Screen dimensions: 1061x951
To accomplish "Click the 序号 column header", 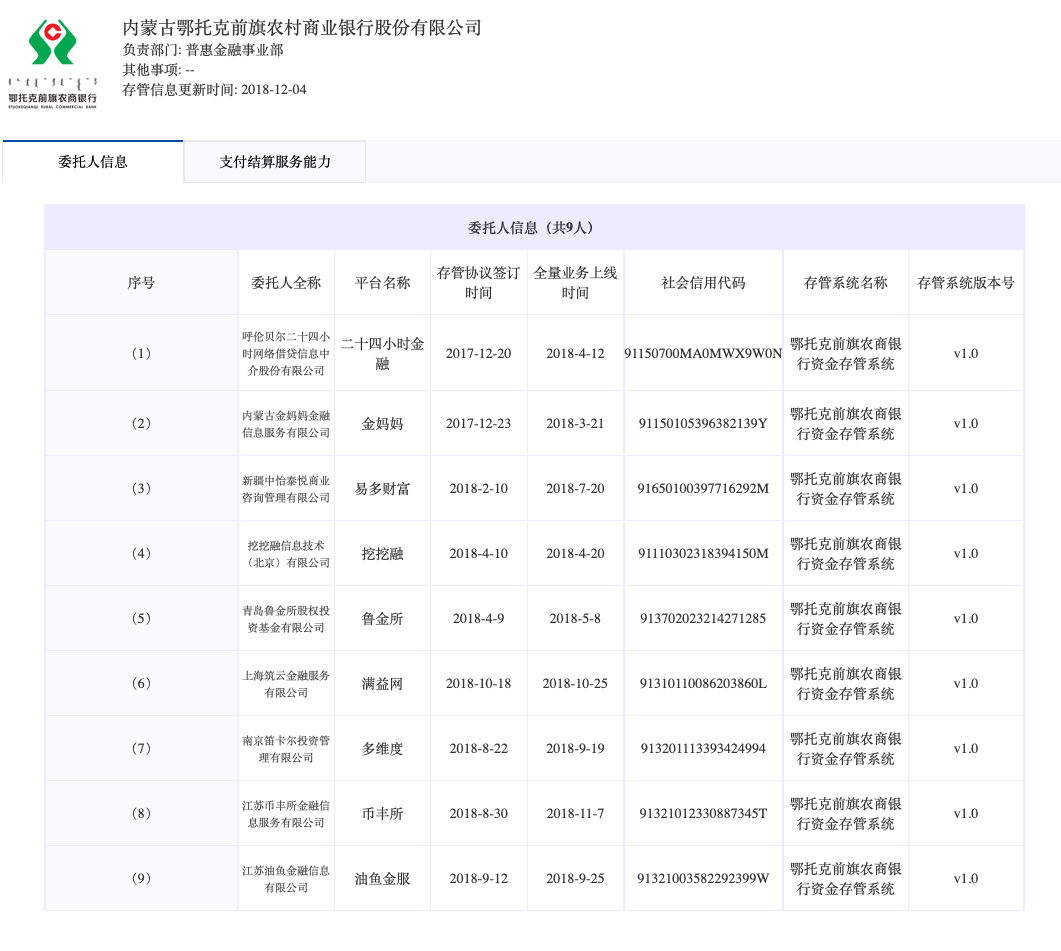I will coord(141,283).
